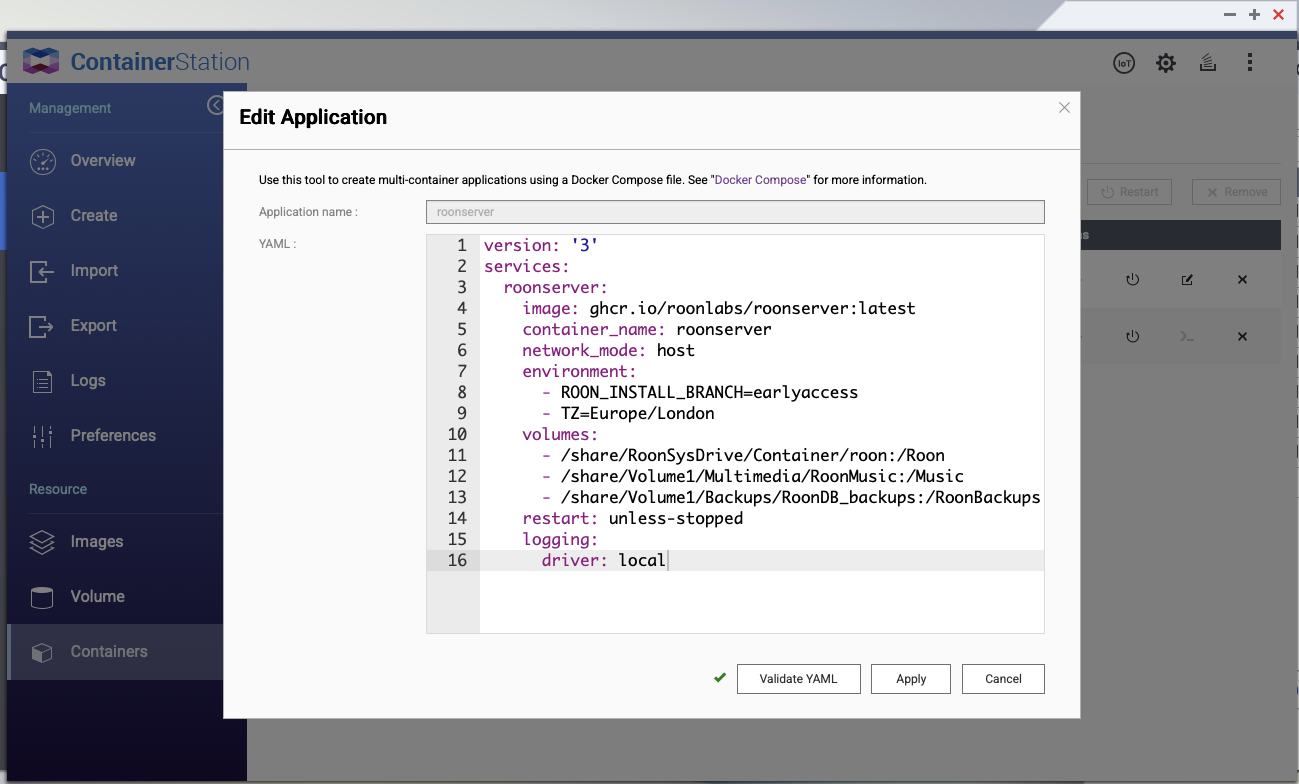Select Export in the sidebar
The image size is (1299, 784).
(94, 325)
